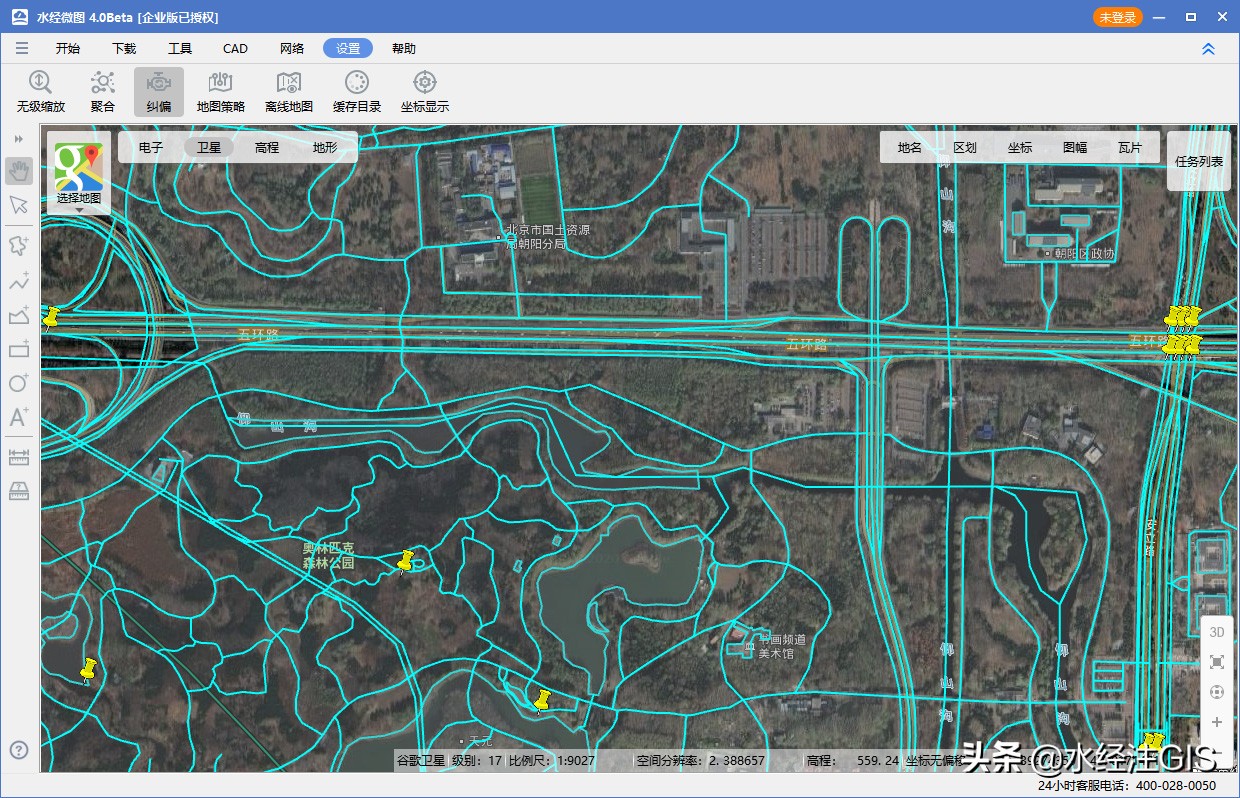
Task: Open the 选择地图 map source dropdown
Action: tap(79, 174)
